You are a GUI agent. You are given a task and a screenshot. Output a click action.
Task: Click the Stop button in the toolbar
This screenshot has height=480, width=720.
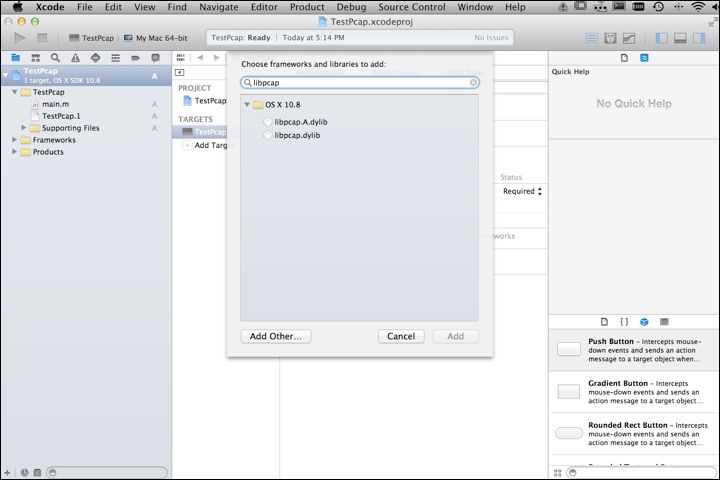pos(42,38)
